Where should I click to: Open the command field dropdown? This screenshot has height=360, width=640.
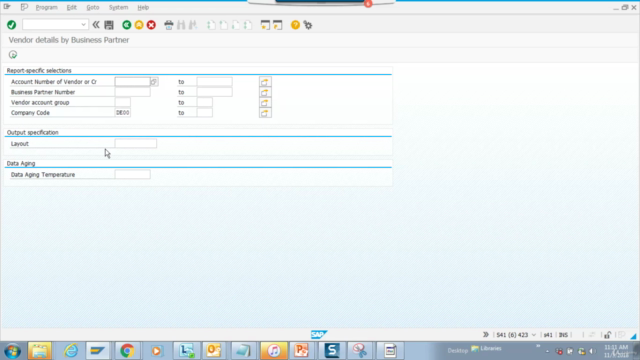point(83,25)
